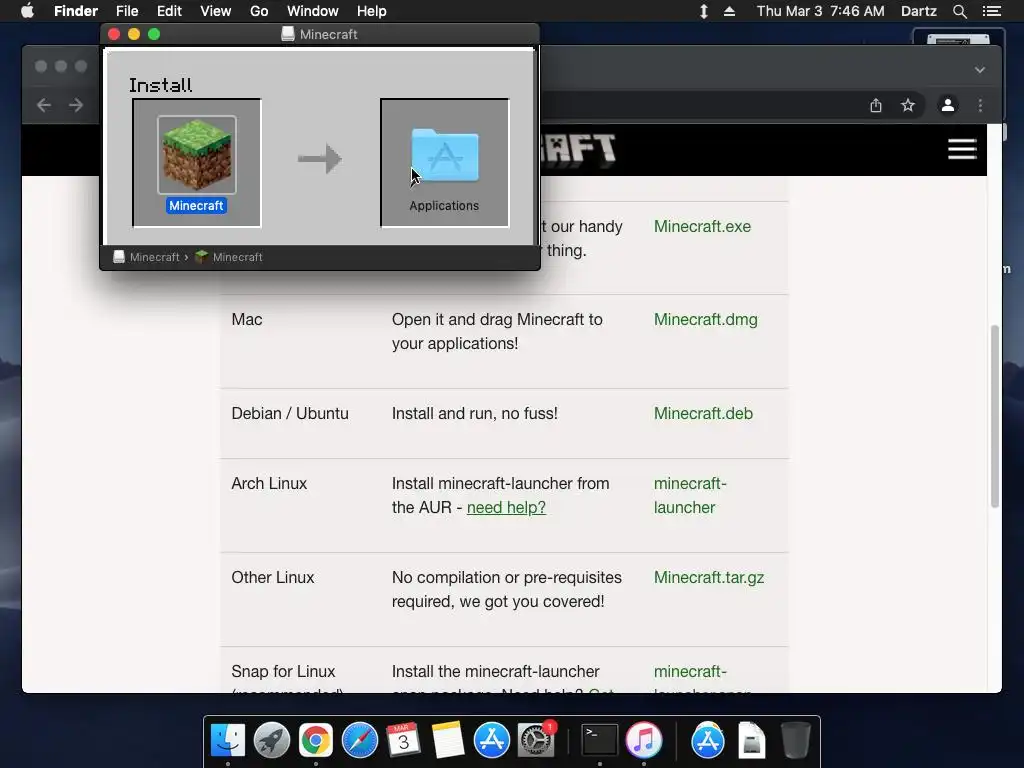Open the Edit menu
1024x768 pixels.
pyautogui.click(x=169, y=11)
